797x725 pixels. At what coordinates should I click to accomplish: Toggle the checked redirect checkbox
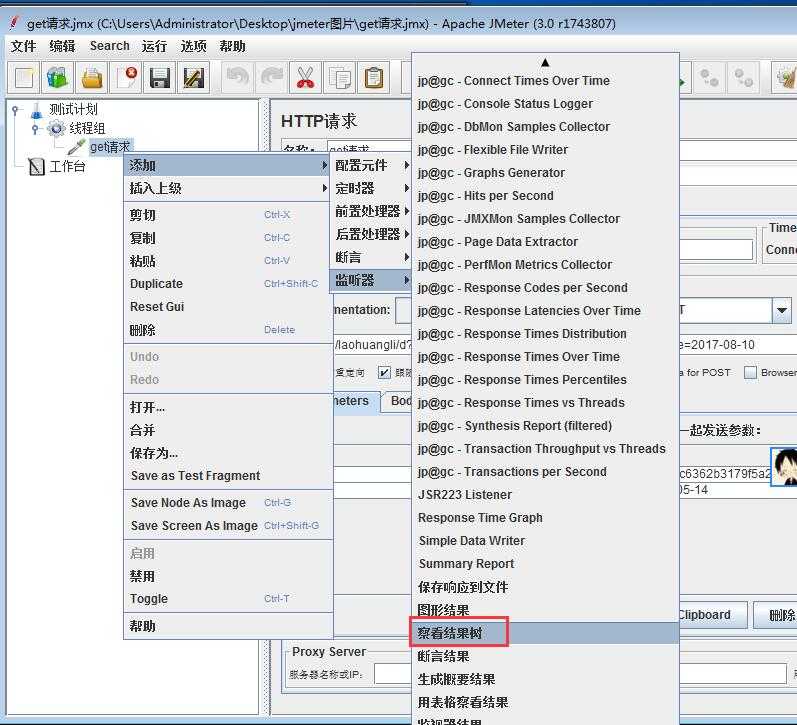[x=384, y=373]
